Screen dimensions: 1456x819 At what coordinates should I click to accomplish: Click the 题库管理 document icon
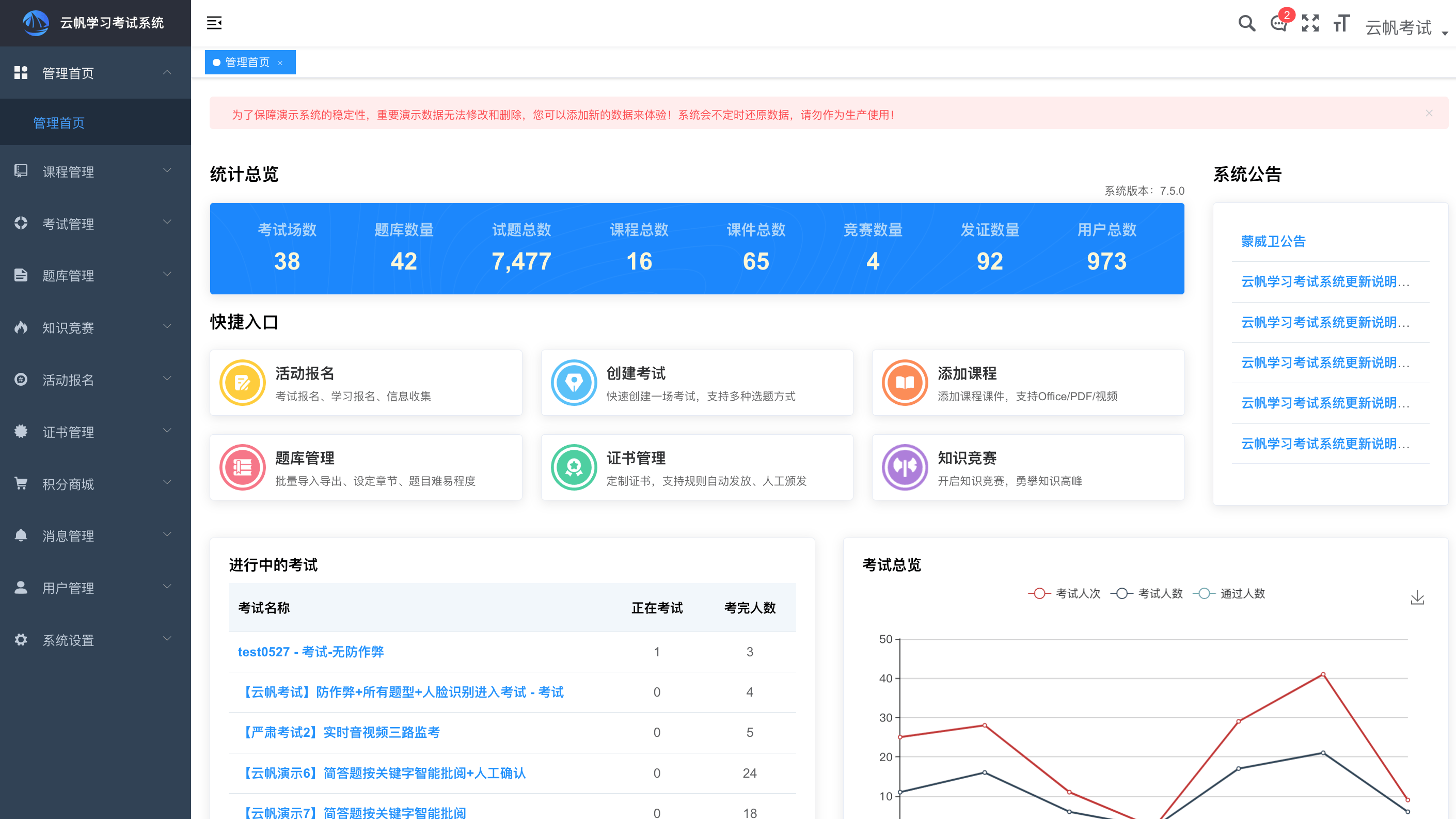pyautogui.click(x=21, y=275)
